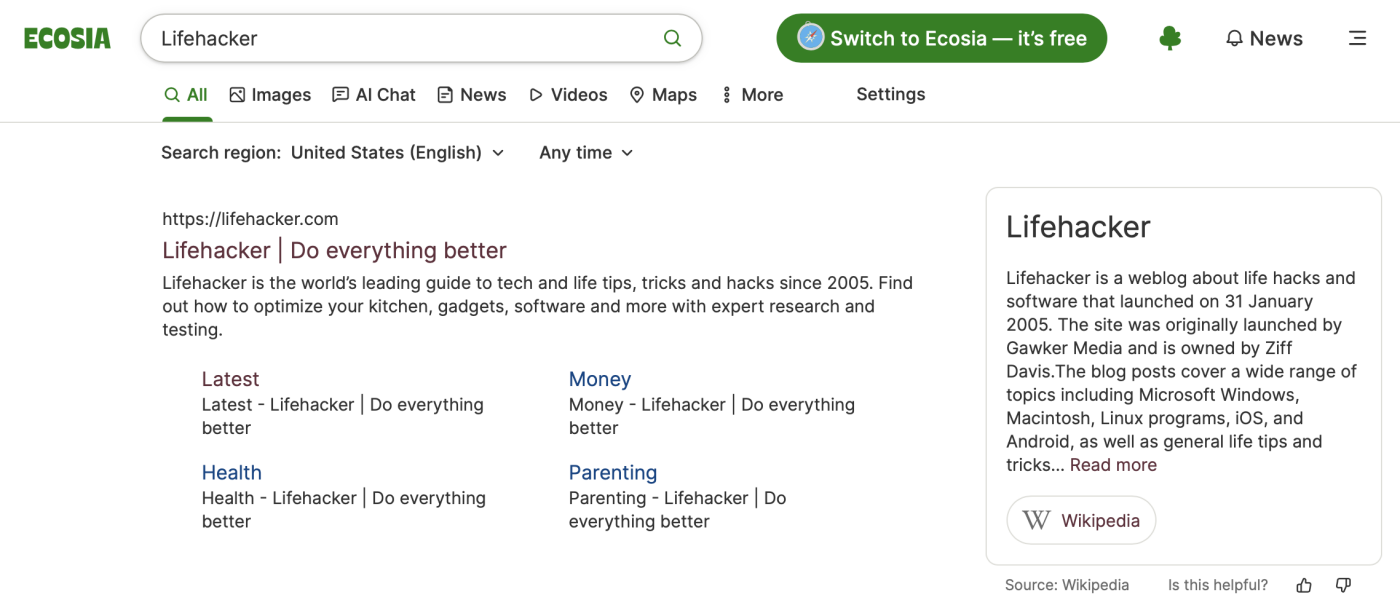The image size is (1400, 600).
Task: Click the thumbs down feedback icon
Action: pos(1343,585)
